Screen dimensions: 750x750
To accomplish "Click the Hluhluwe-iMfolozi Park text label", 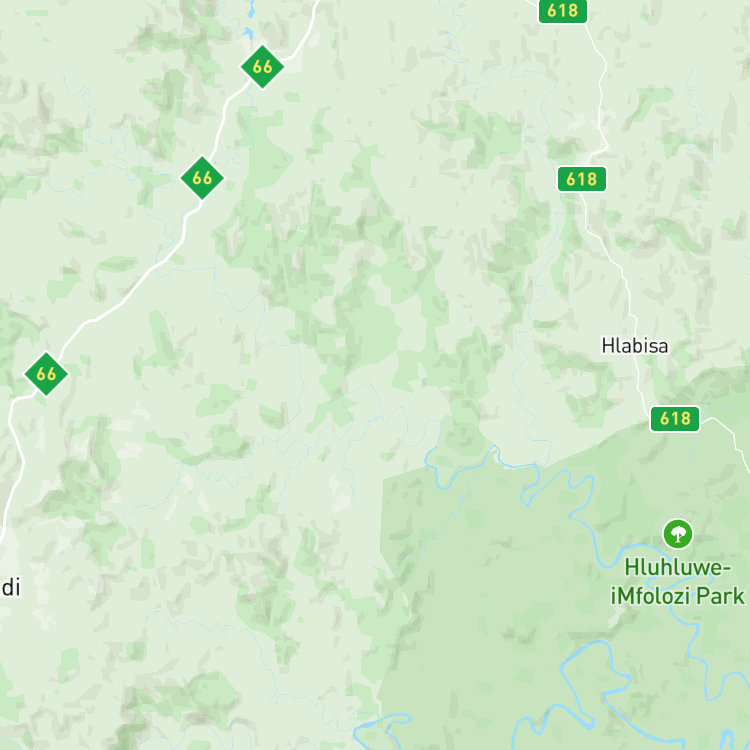I will pyautogui.click(x=678, y=582).
